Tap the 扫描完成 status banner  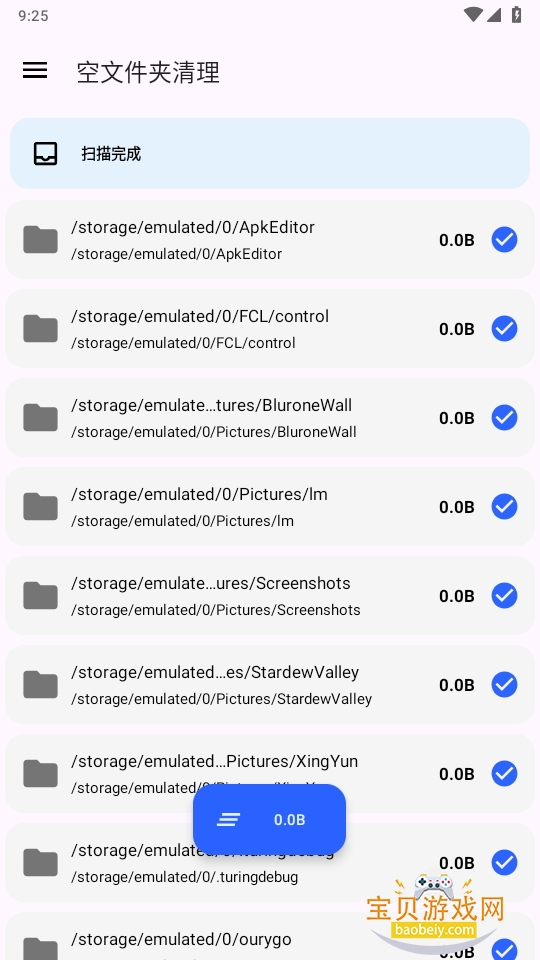point(270,153)
